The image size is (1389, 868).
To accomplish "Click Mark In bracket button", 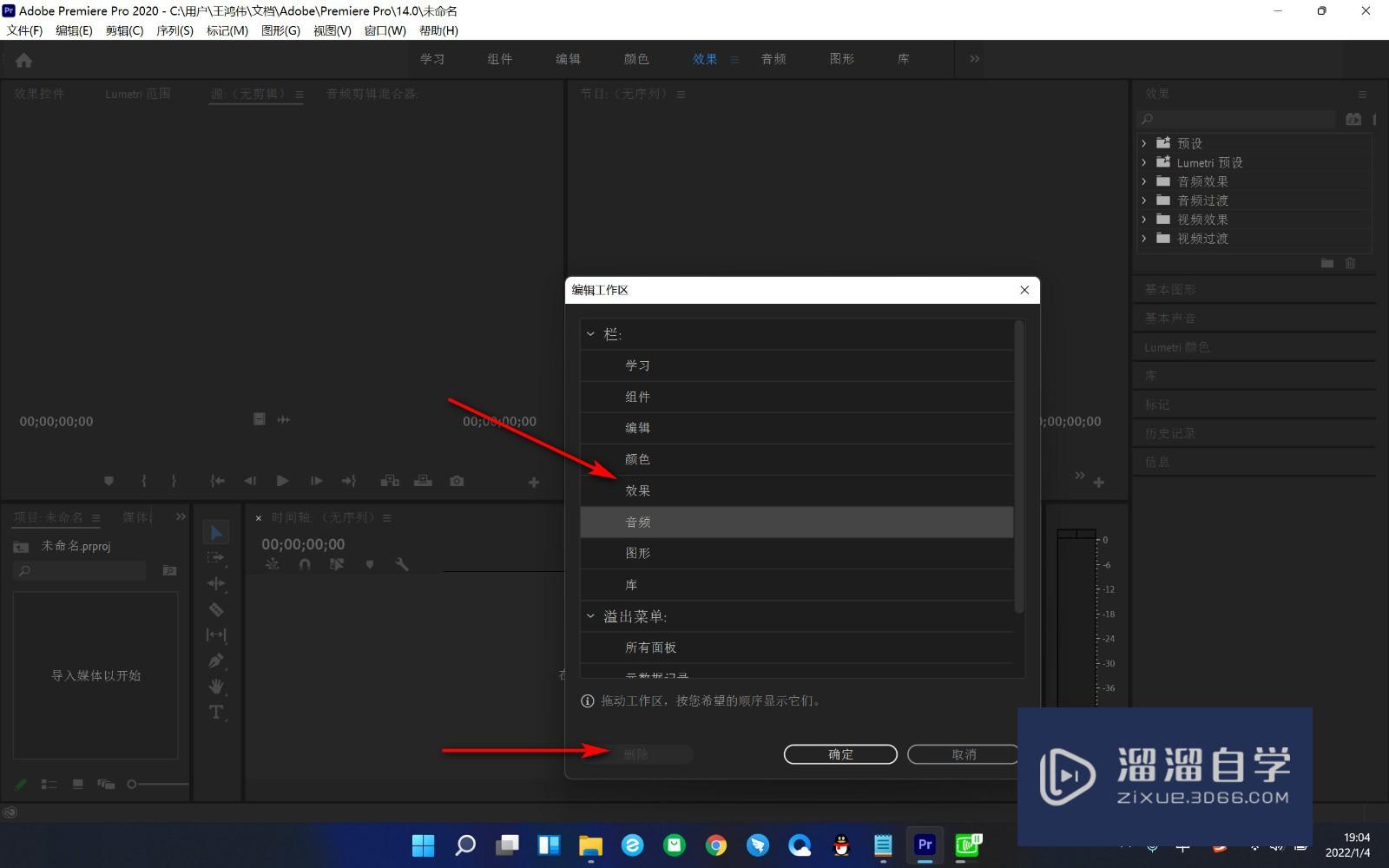I will click(144, 481).
